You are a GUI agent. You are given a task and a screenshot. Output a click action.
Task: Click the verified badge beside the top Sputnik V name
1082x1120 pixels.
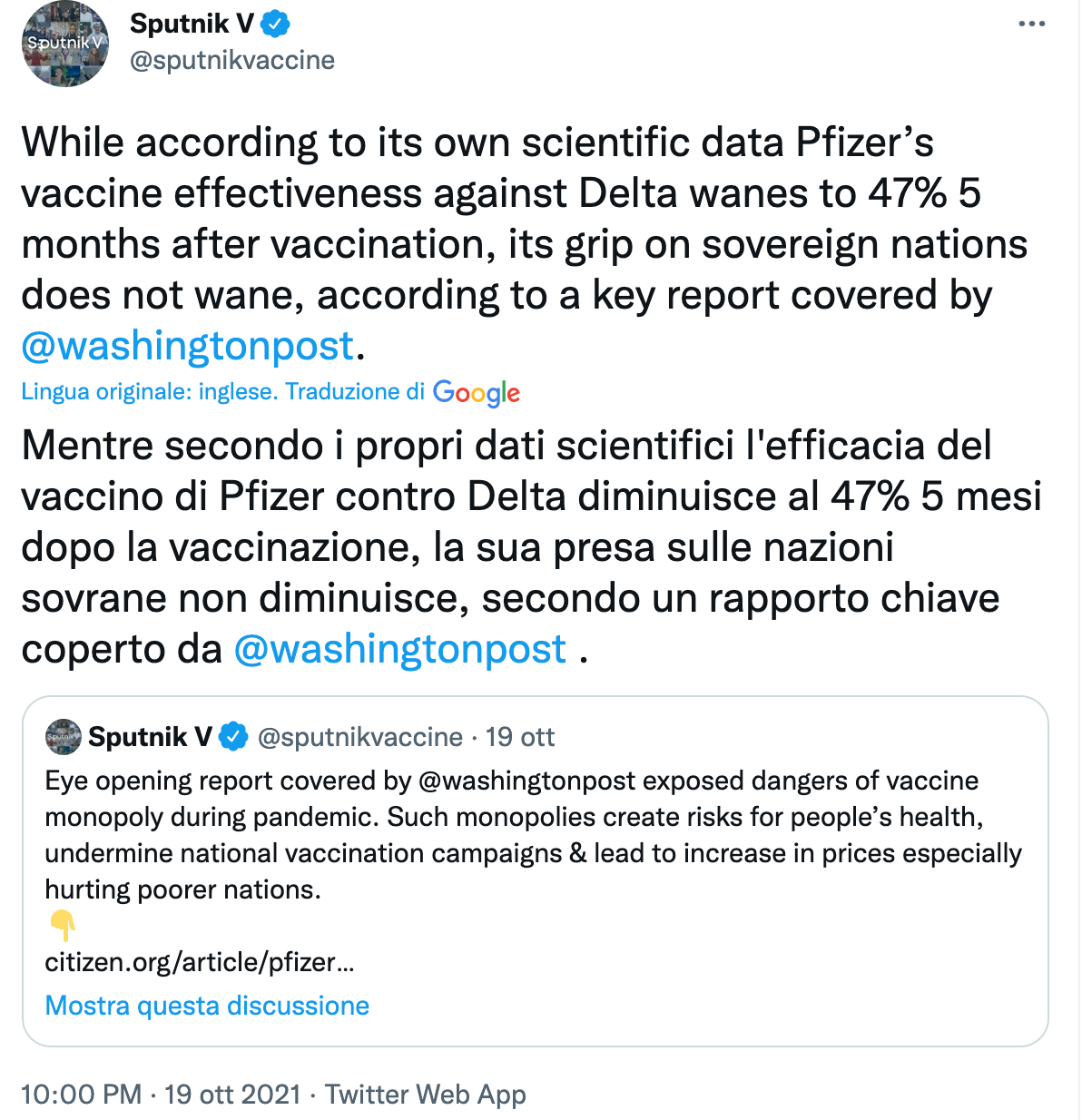pyautogui.click(x=276, y=25)
